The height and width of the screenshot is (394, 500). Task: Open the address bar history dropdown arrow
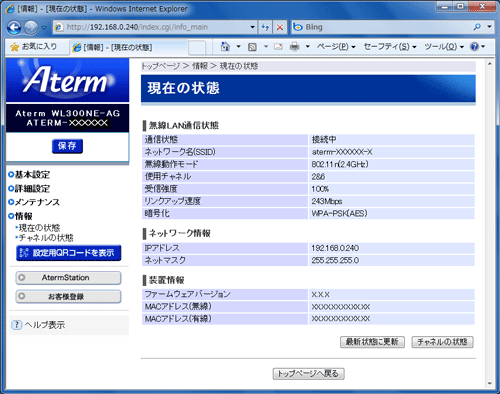[252, 27]
